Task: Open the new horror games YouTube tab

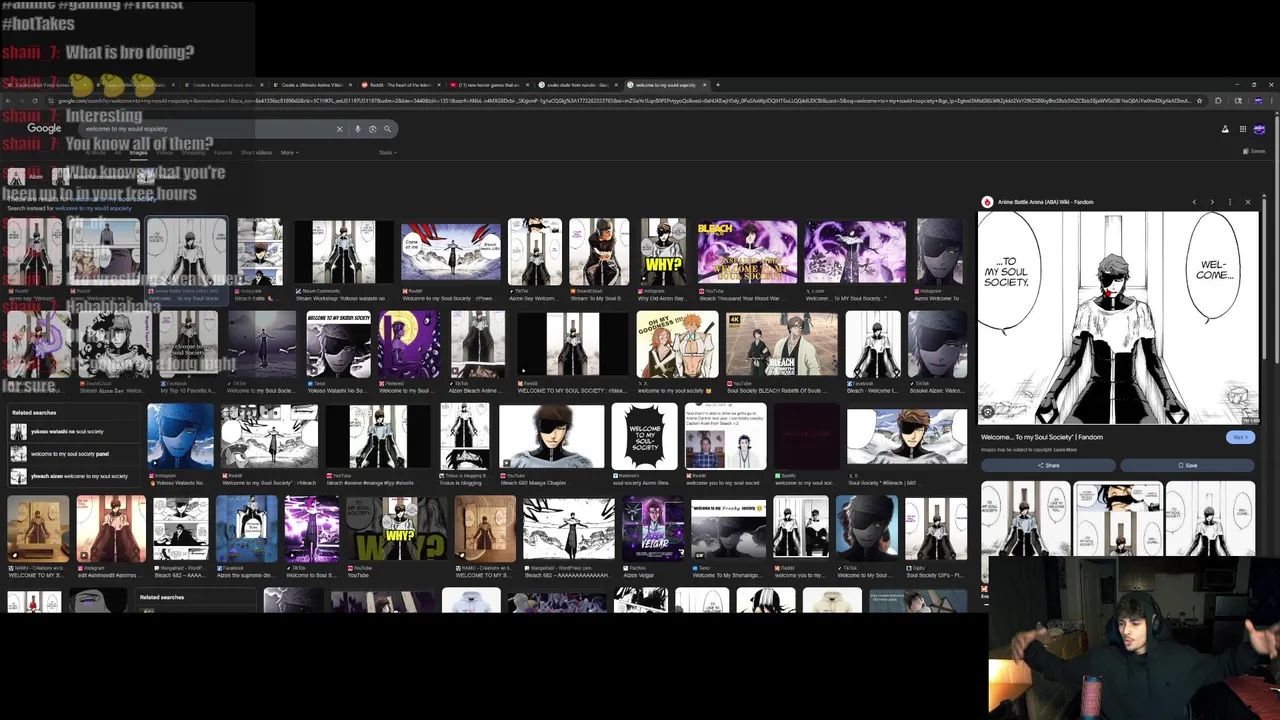Action: 488,85
